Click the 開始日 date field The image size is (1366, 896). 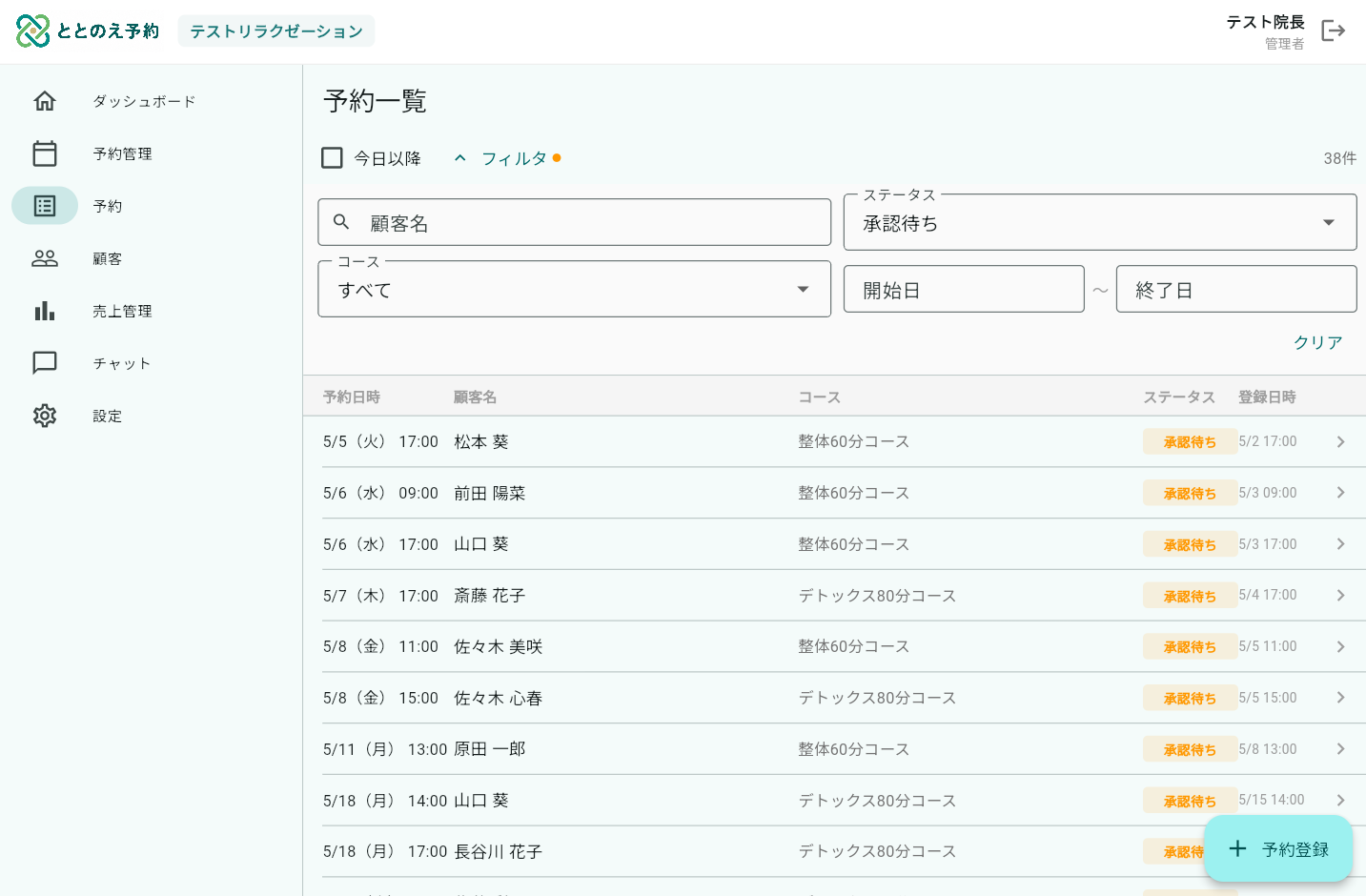pyautogui.click(x=964, y=289)
